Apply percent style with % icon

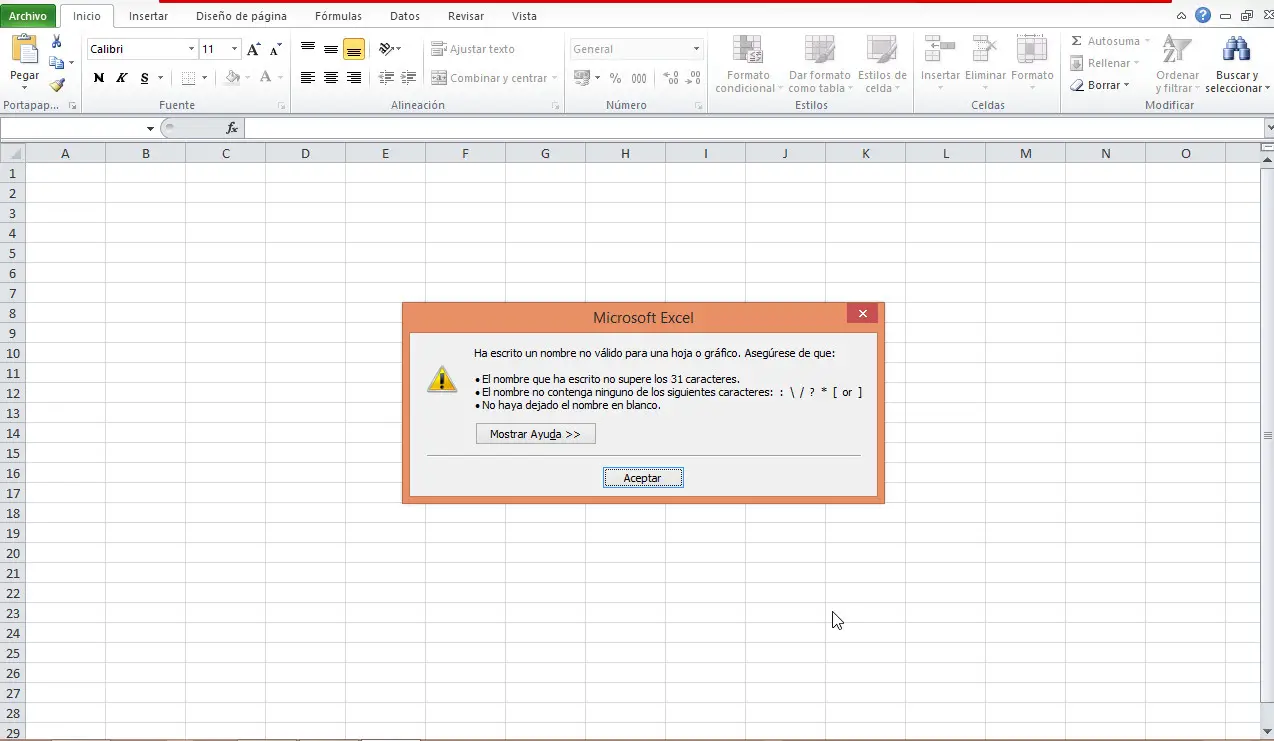pyautogui.click(x=615, y=78)
